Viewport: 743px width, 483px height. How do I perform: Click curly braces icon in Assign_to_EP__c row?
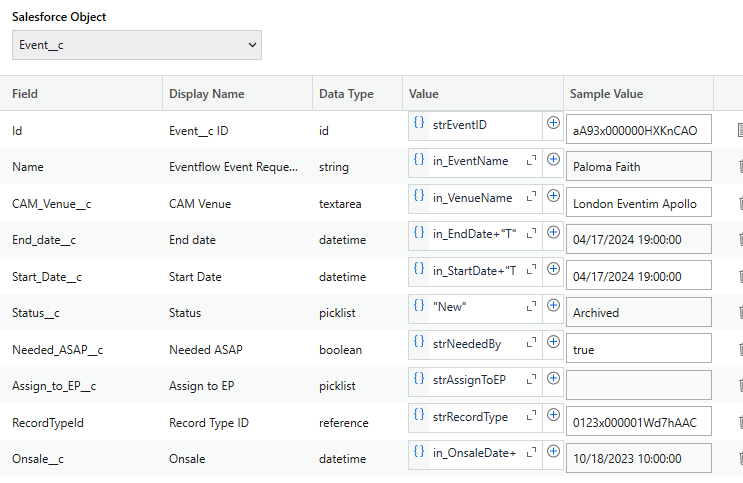point(419,378)
